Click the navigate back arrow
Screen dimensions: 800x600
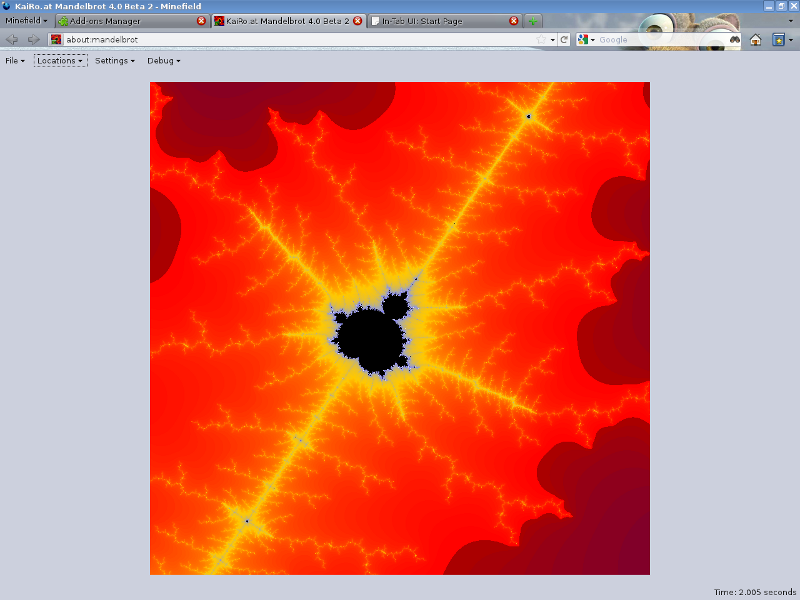(x=12, y=40)
